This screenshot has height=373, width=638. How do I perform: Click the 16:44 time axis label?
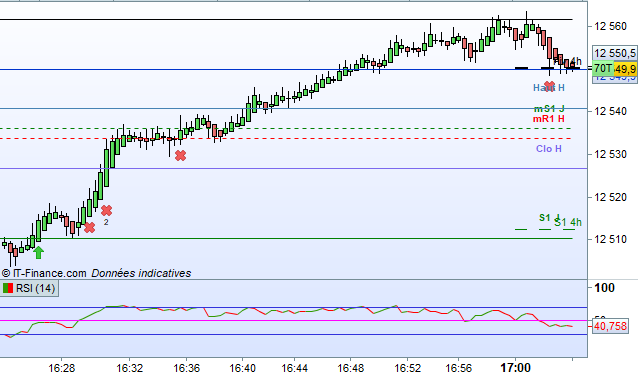[x=294, y=368]
